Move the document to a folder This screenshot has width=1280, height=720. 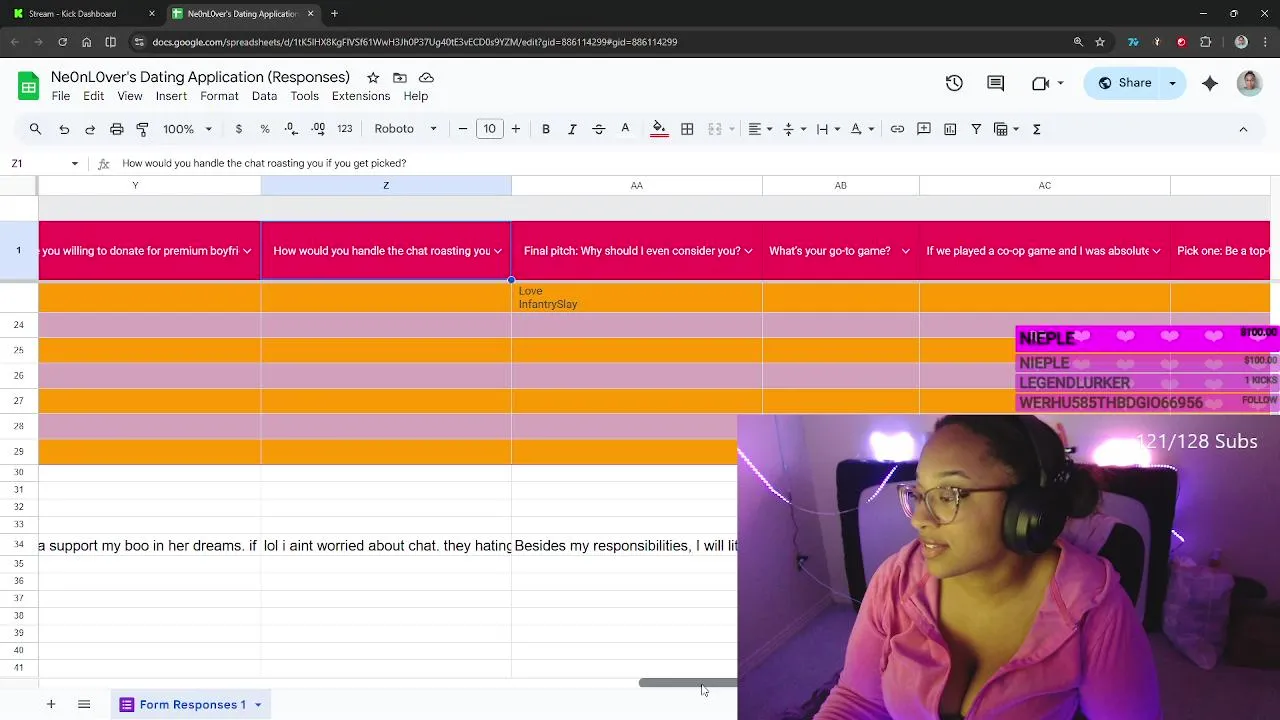point(399,78)
